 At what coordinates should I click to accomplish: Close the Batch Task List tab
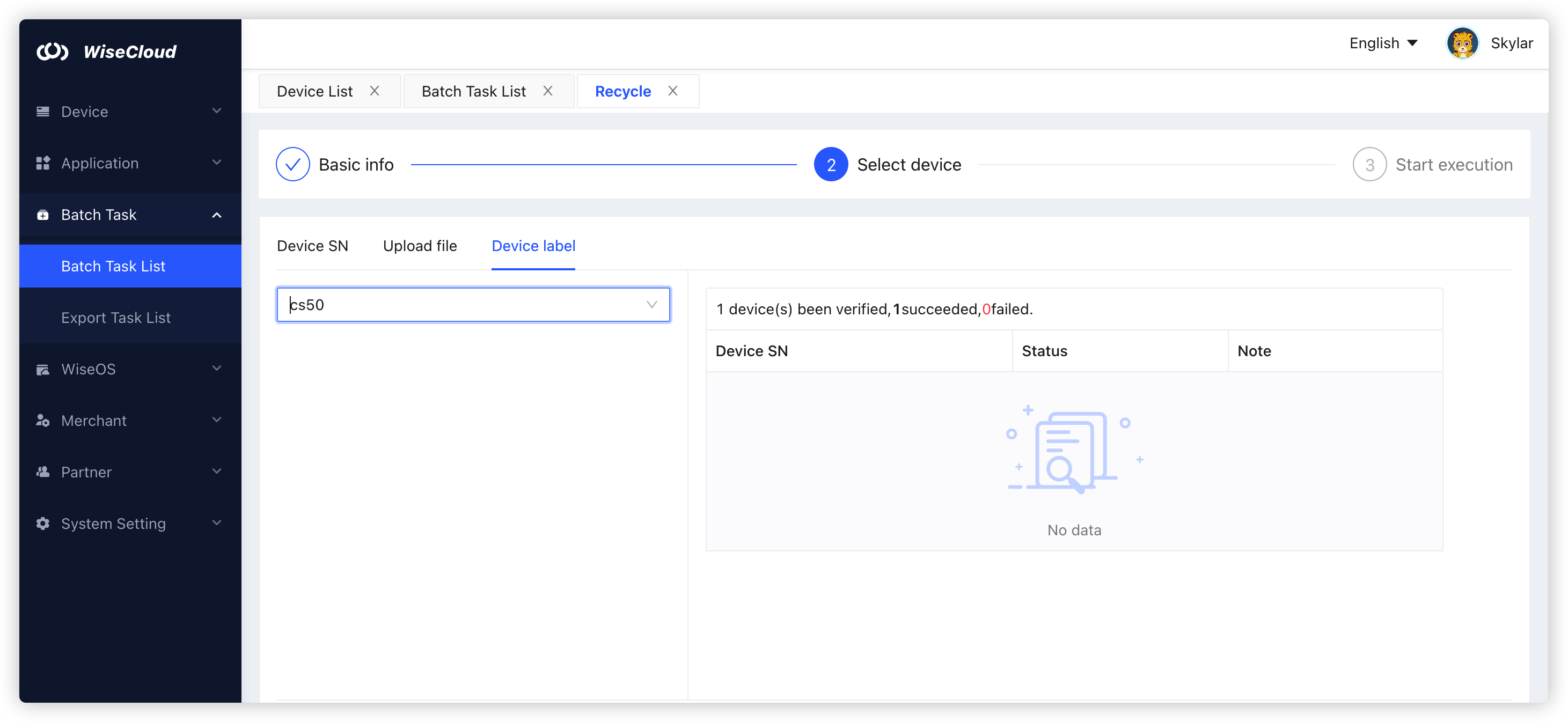[548, 91]
